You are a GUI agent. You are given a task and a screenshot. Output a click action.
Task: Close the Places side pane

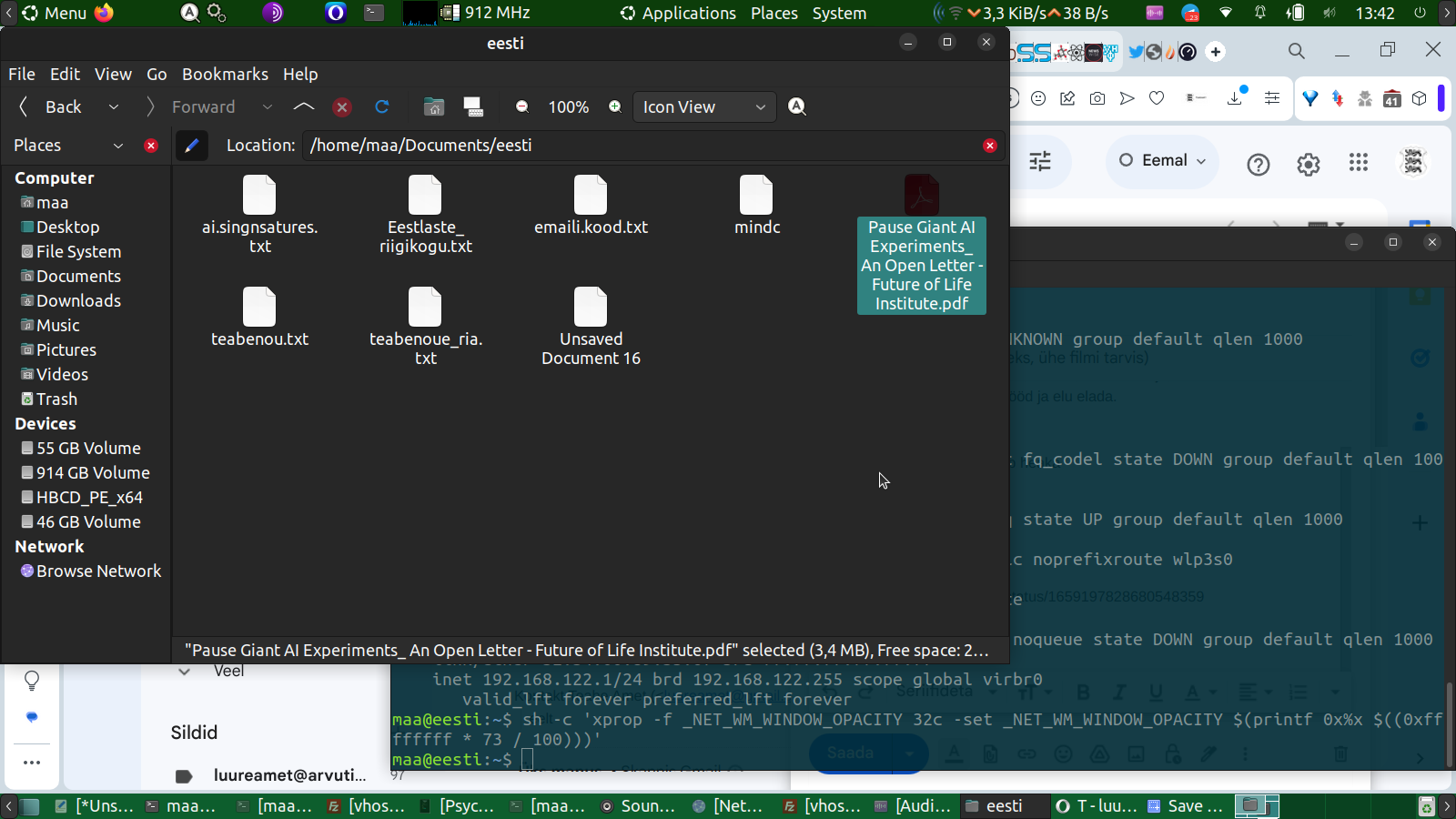(x=151, y=146)
